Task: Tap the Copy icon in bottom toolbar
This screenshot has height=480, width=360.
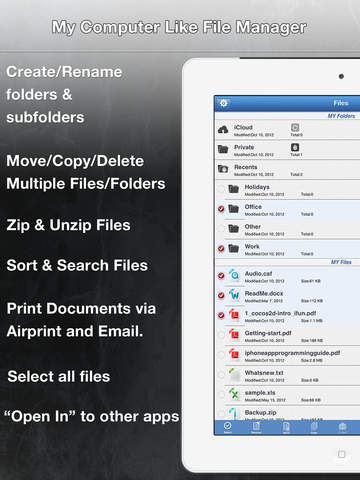Action: point(314,427)
